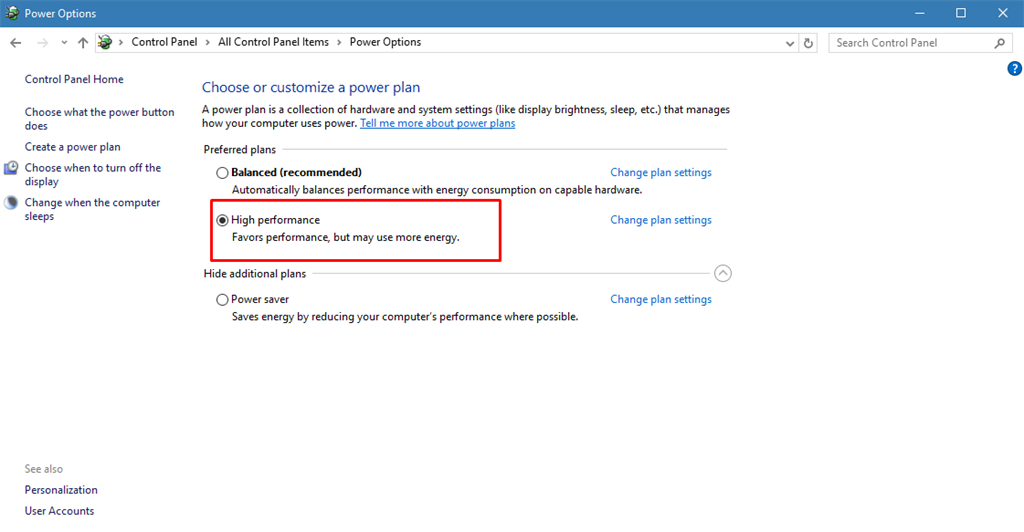Select the High performance plan
The height and width of the screenshot is (532, 1024).
222,220
